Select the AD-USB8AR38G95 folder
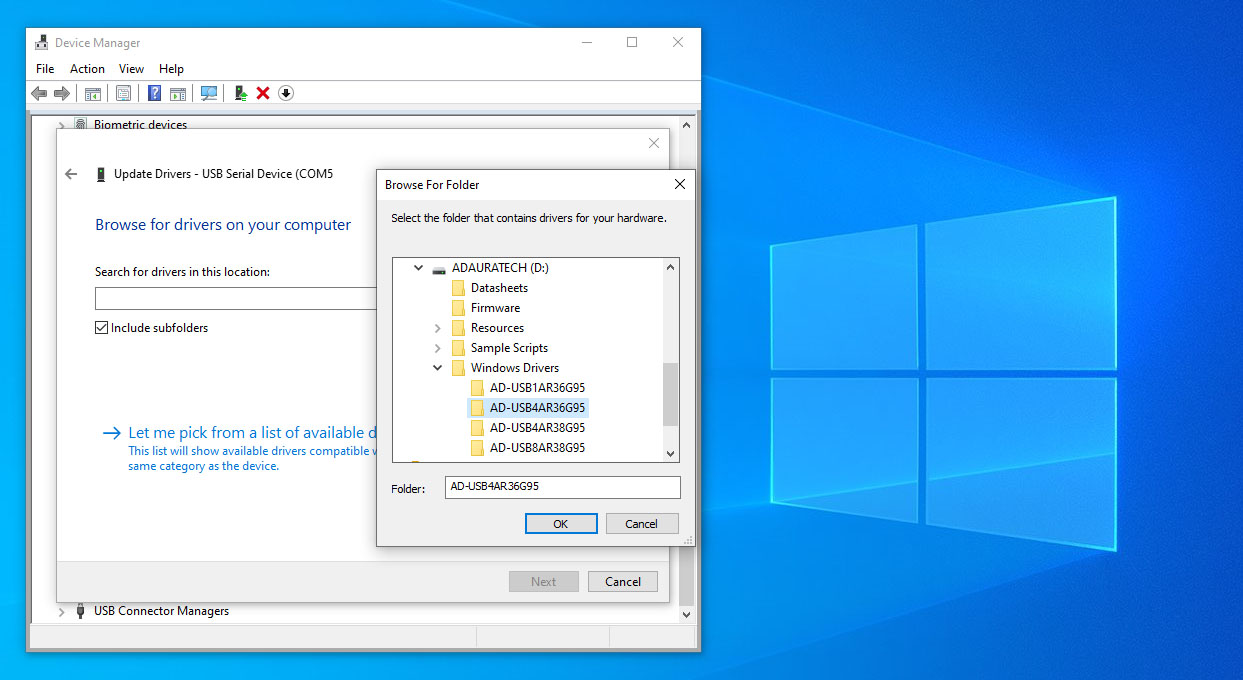The image size is (1243, 680). (537, 448)
